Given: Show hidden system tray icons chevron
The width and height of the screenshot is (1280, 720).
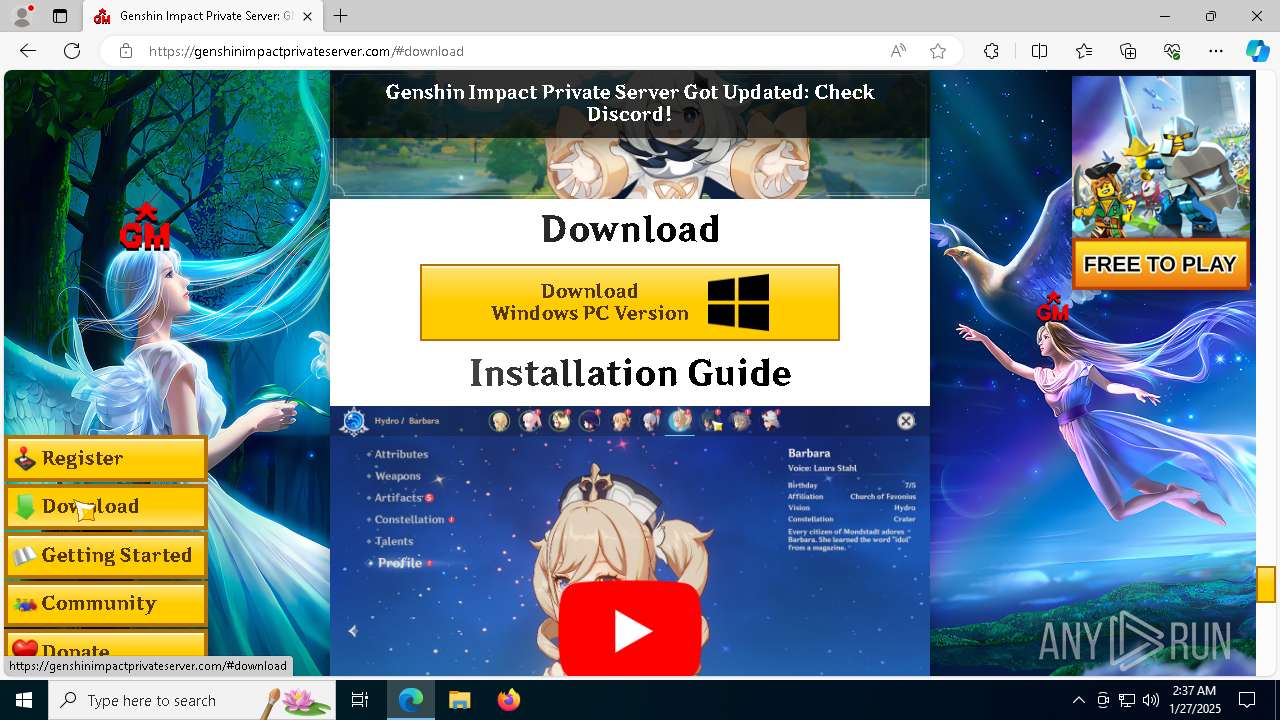Looking at the screenshot, I should (x=1078, y=700).
